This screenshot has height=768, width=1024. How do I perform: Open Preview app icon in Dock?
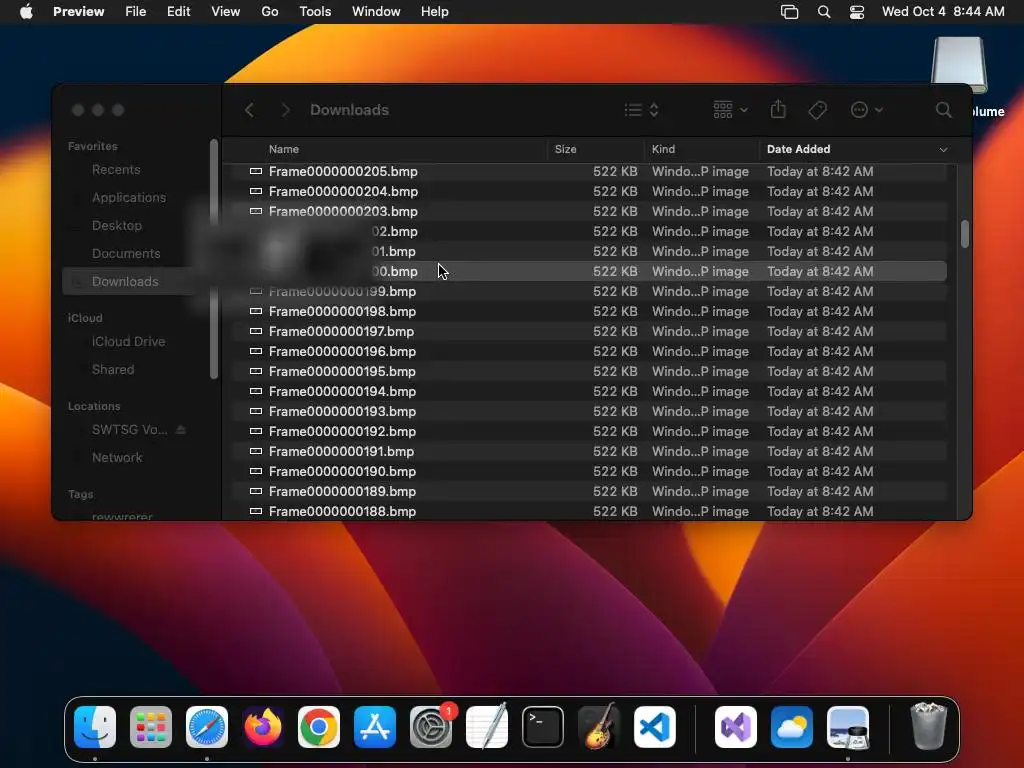pos(848,727)
